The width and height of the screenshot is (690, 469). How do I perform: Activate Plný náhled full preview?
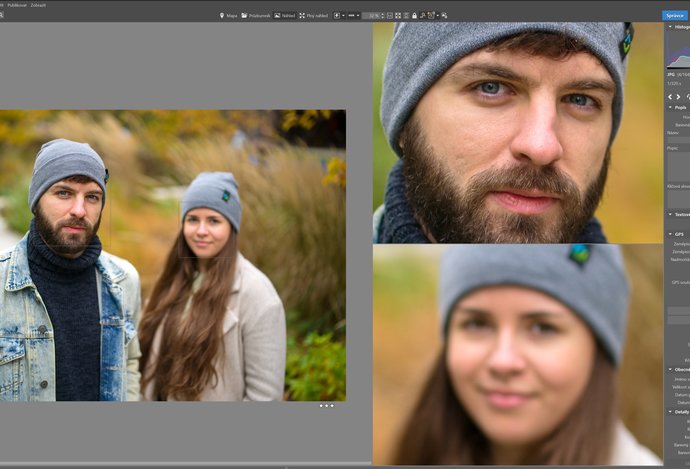click(x=314, y=16)
